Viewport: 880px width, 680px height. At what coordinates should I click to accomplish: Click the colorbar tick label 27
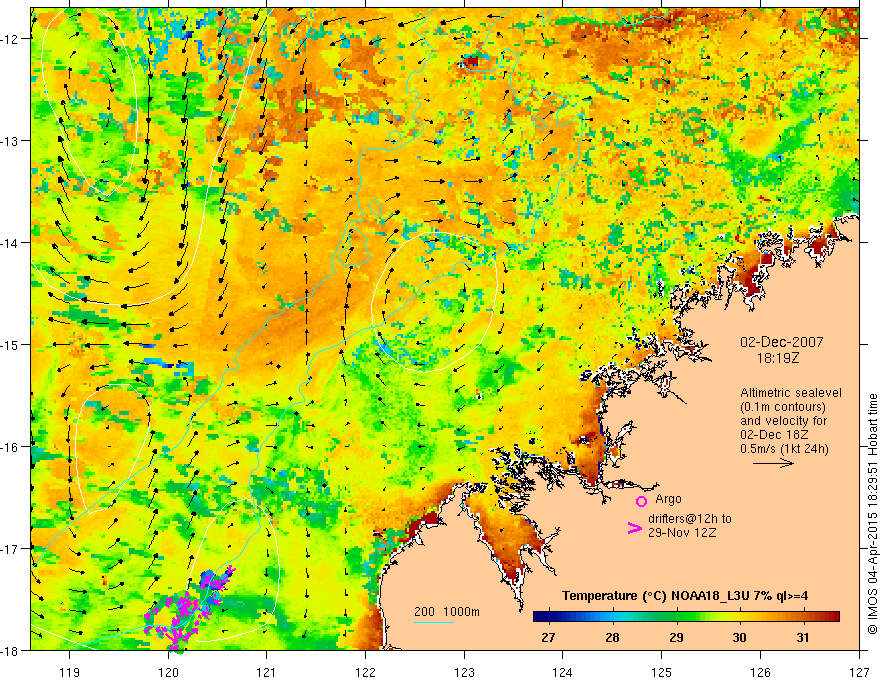pyautogui.click(x=548, y=637)
